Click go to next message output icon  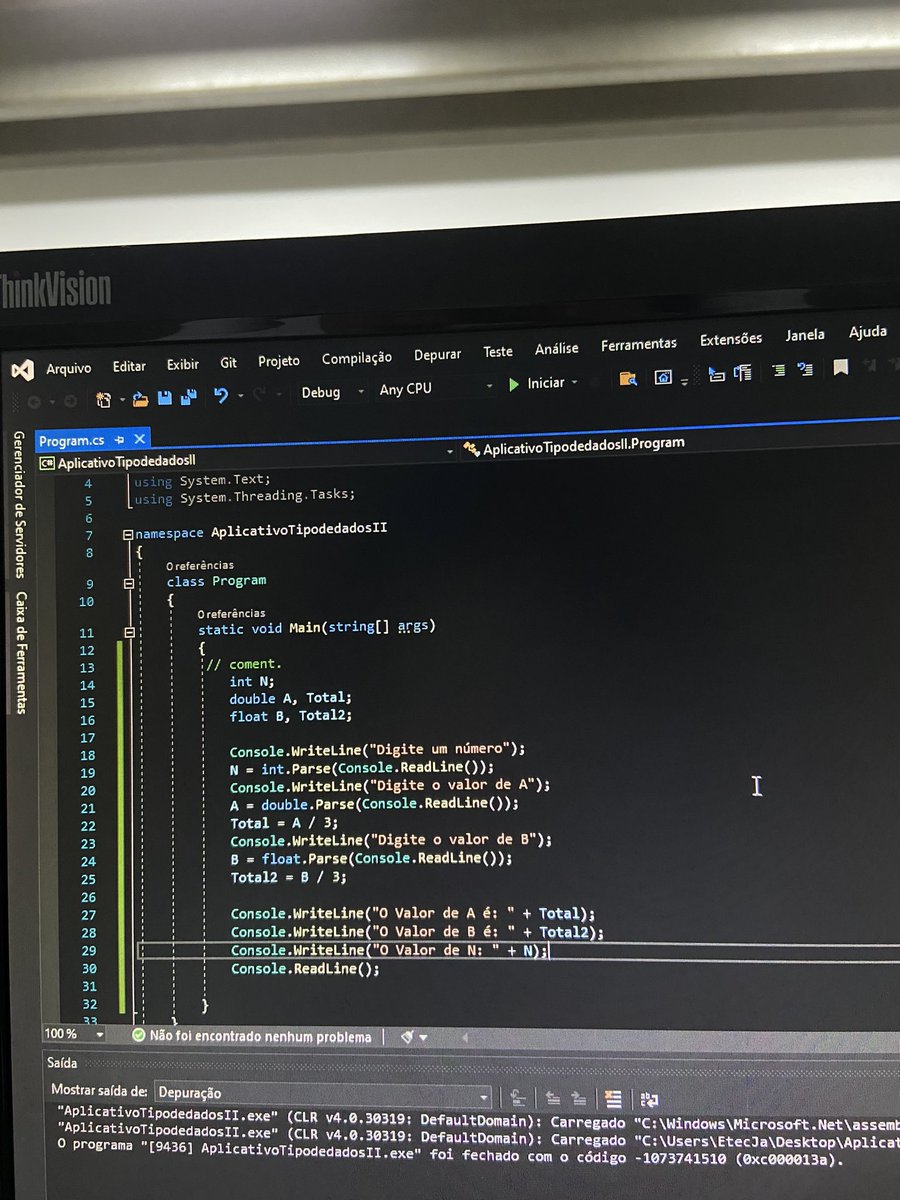click(579, 1097)
